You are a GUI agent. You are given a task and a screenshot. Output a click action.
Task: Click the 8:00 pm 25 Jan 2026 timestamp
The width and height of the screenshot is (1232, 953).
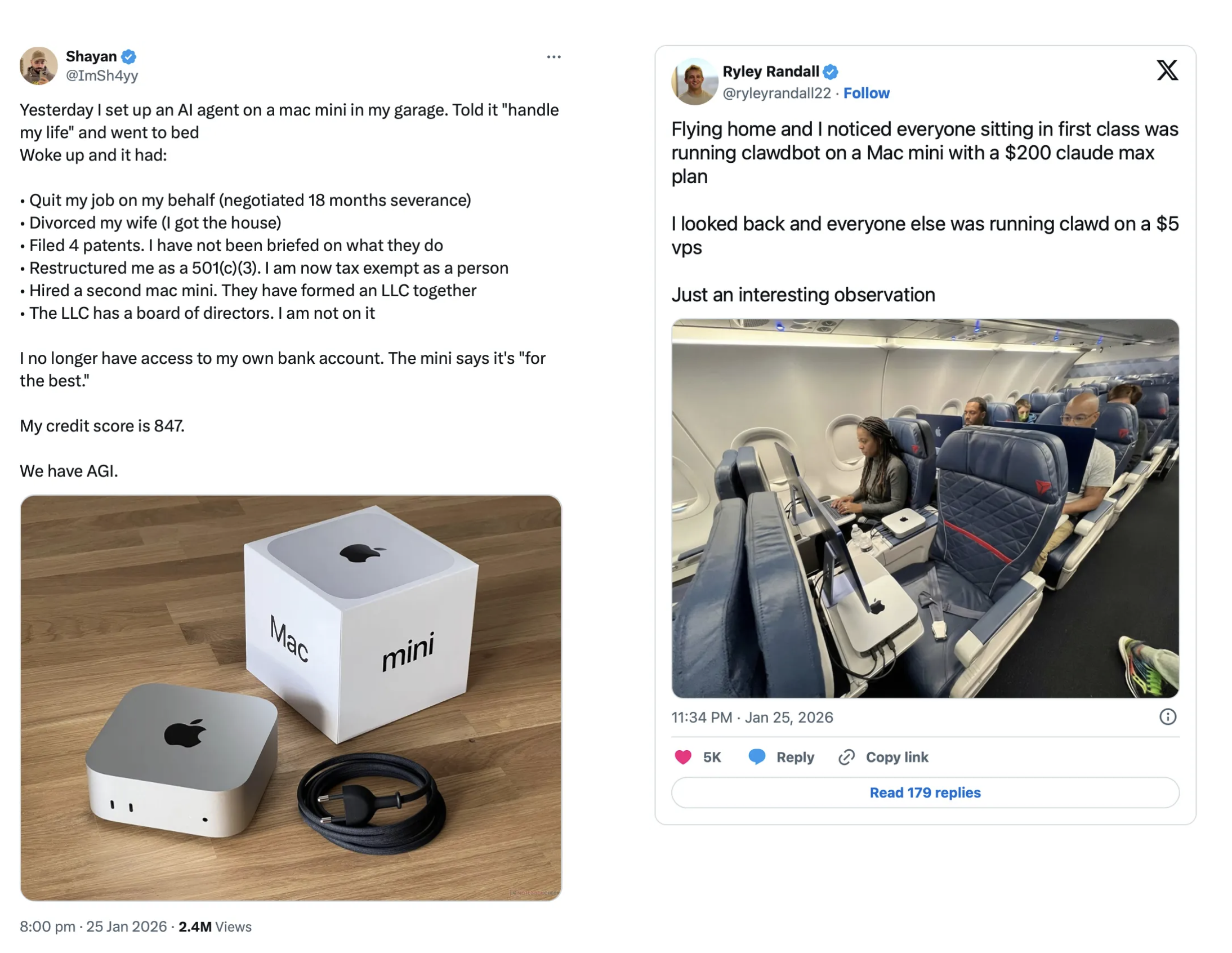tap(93, 927)
